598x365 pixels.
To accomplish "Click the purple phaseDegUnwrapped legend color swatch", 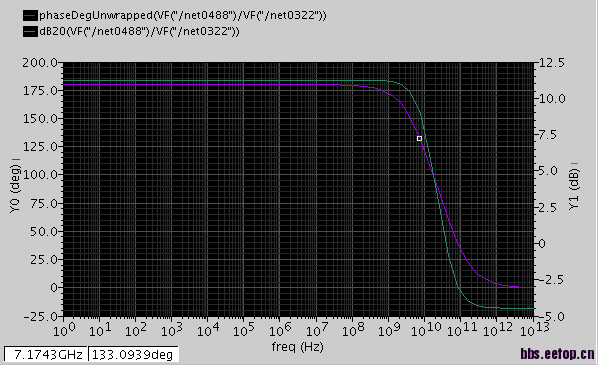I will coord(31,16).
